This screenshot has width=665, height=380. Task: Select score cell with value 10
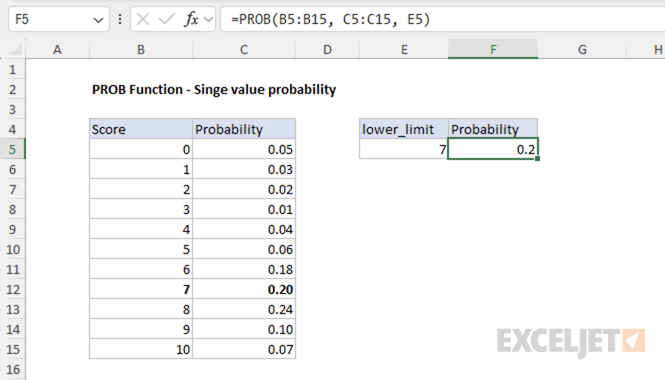pos(141,349)
